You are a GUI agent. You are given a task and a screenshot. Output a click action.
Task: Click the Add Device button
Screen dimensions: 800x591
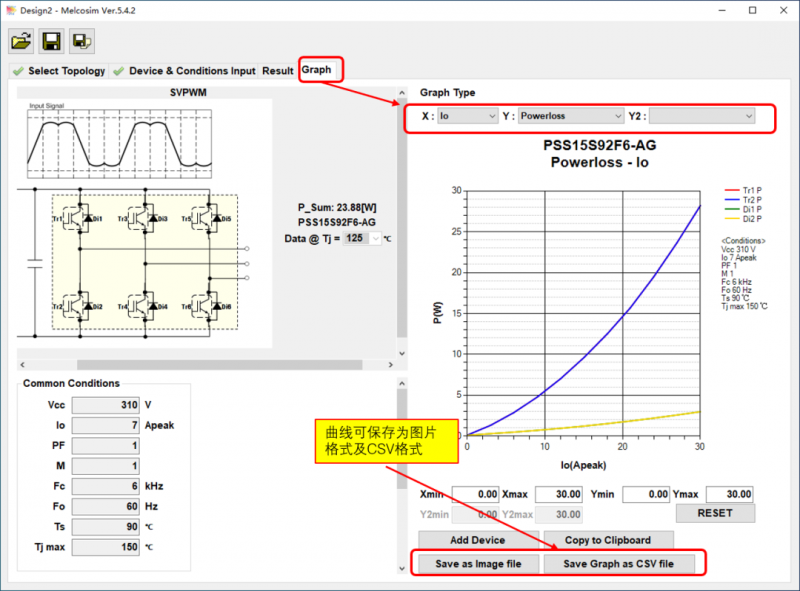[476, 540]
